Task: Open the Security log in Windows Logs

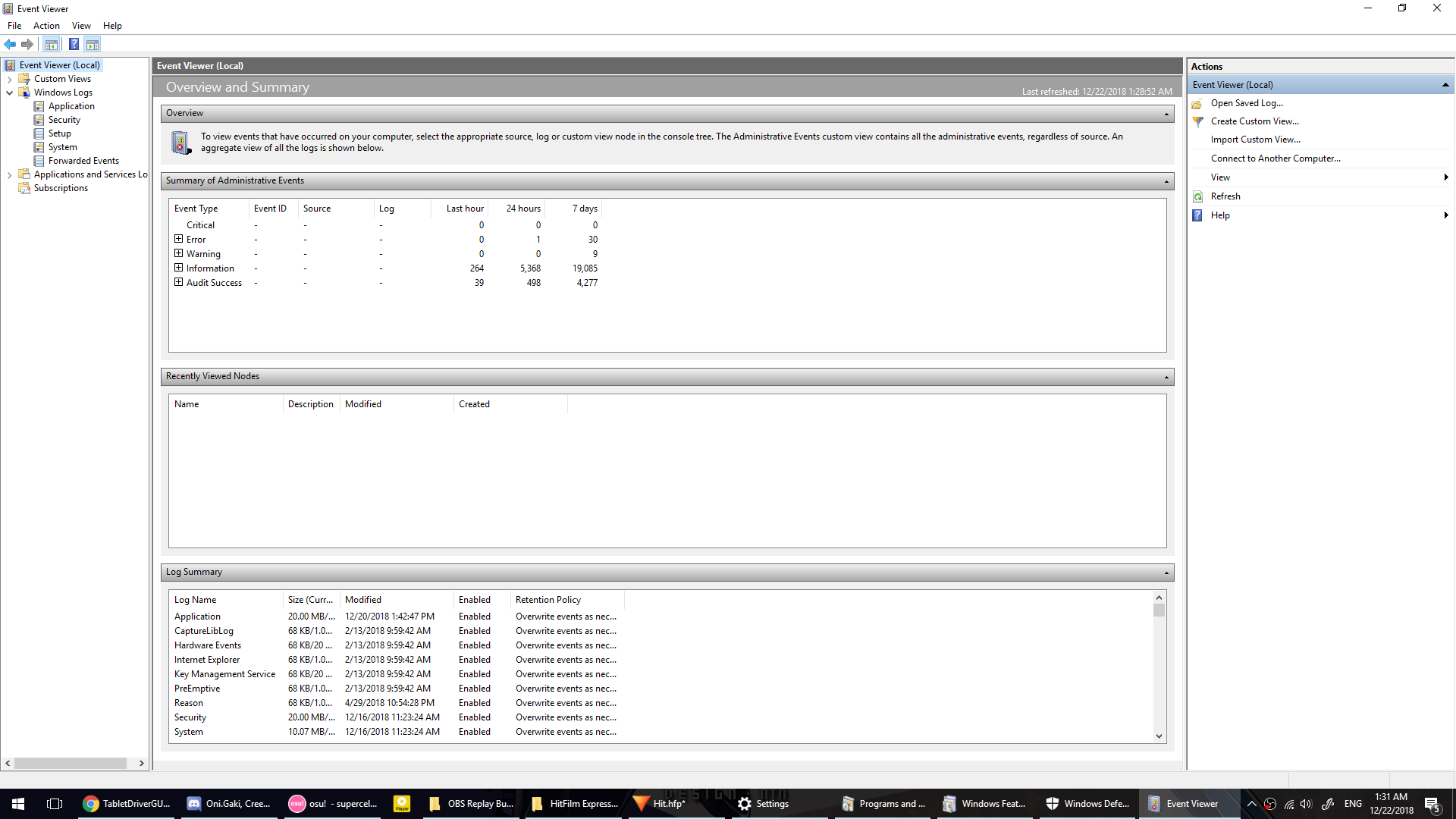Action: (63, 119)
